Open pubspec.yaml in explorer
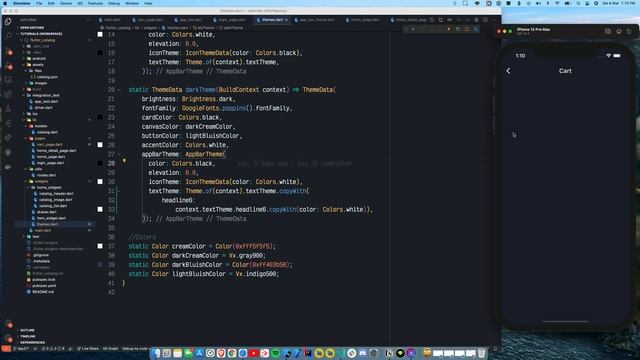Viewport: 640px width, 360px height. coord(44,286)
